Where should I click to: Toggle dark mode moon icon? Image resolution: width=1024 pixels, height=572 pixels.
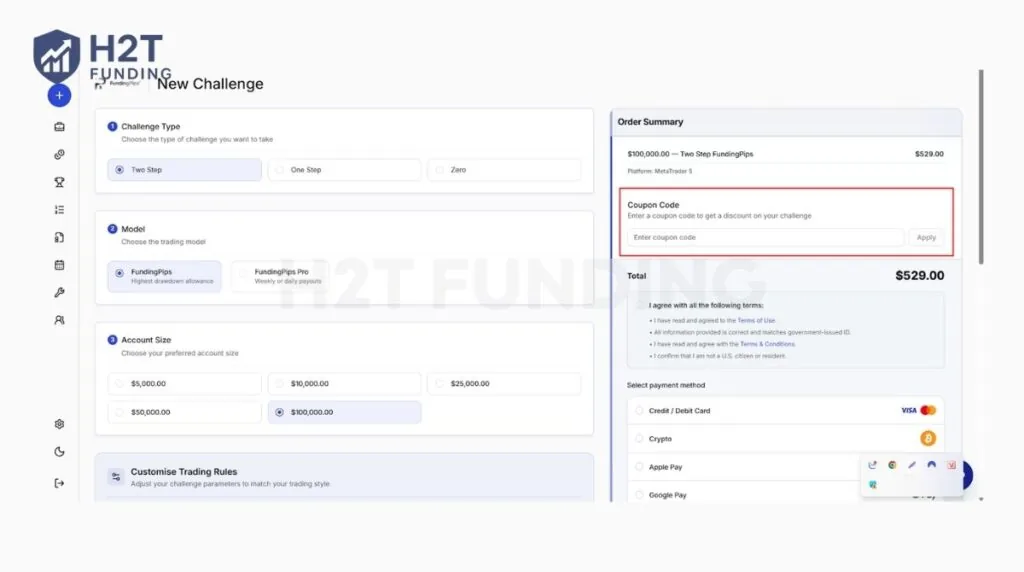point(59,452)
